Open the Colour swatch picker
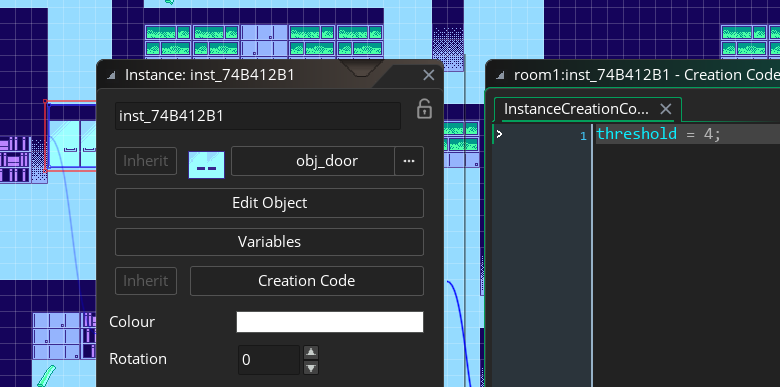The image size is (780, 387). coord(330,322)
